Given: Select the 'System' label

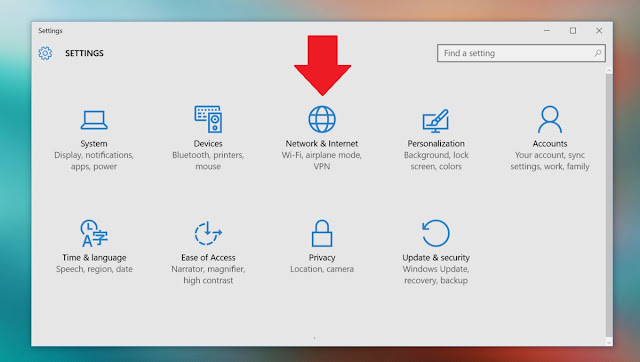Looking at the screenshot, I should click(x=94, y=144).
